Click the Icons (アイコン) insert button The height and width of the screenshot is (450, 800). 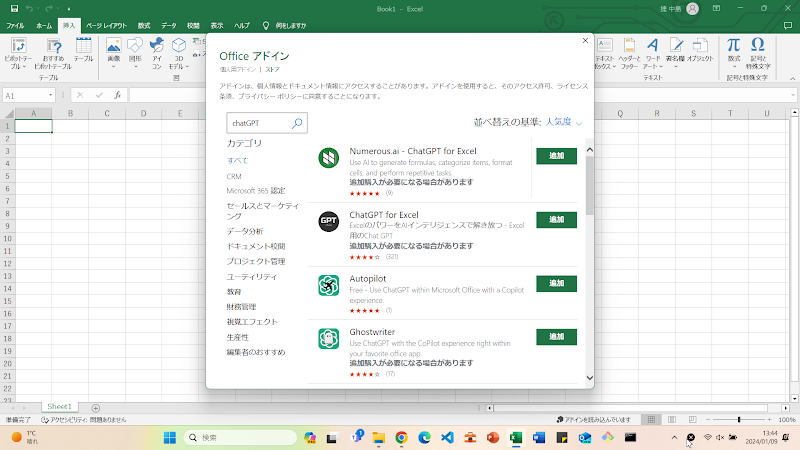click(x=157, y=53)
